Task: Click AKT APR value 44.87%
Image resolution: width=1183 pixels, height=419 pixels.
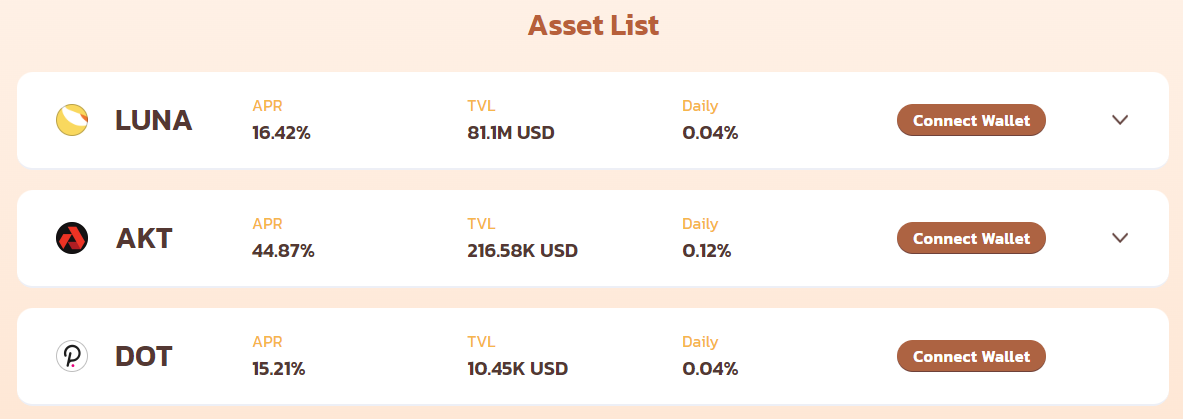Action: point(283,251)
